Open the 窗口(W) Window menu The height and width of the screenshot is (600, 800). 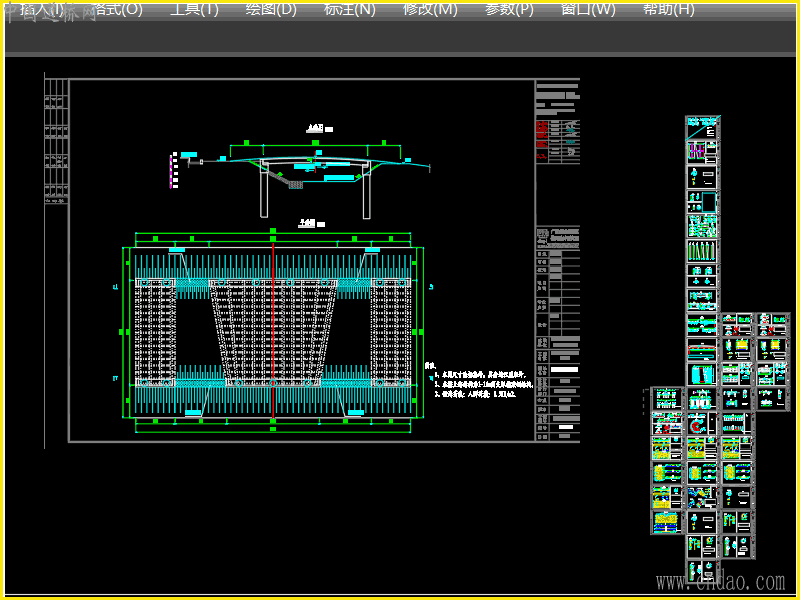tap(588, 10)
